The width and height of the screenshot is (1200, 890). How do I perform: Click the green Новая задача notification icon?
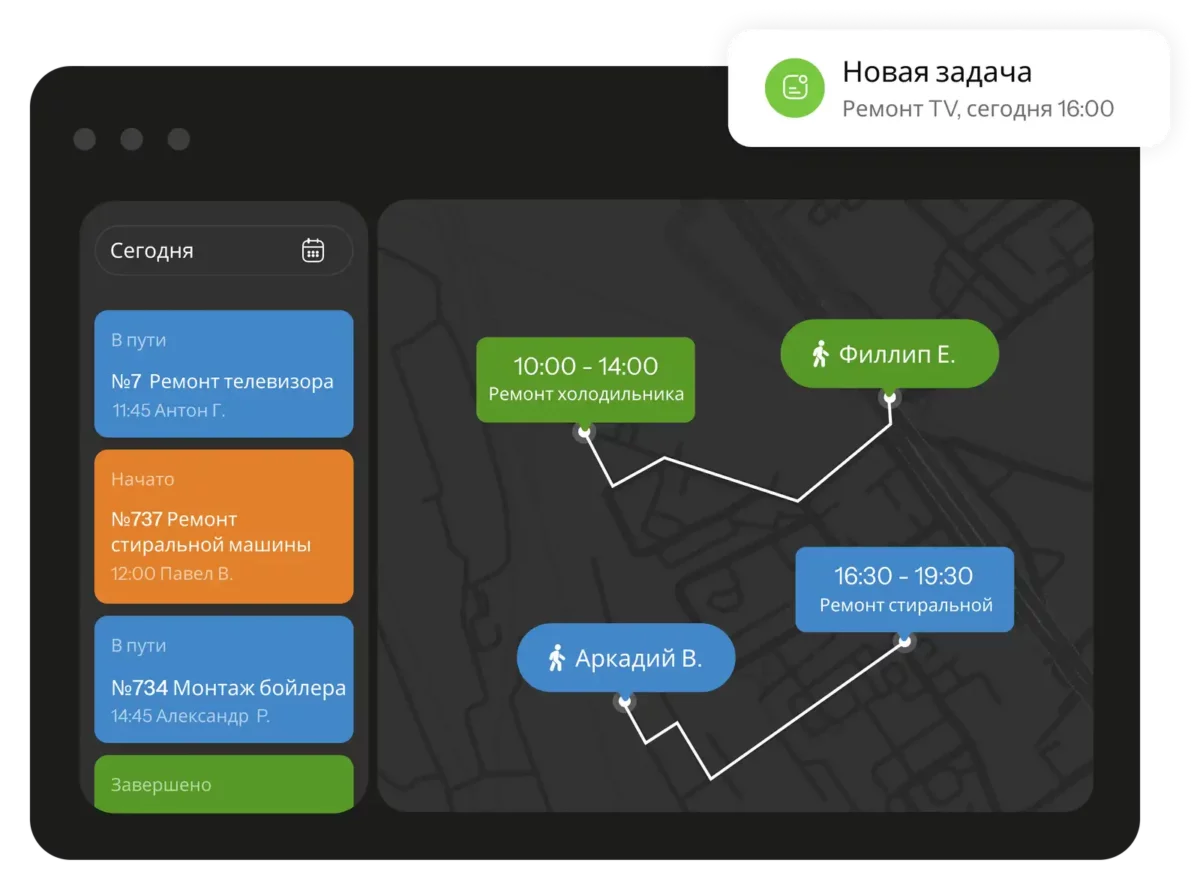coord(793,87)
